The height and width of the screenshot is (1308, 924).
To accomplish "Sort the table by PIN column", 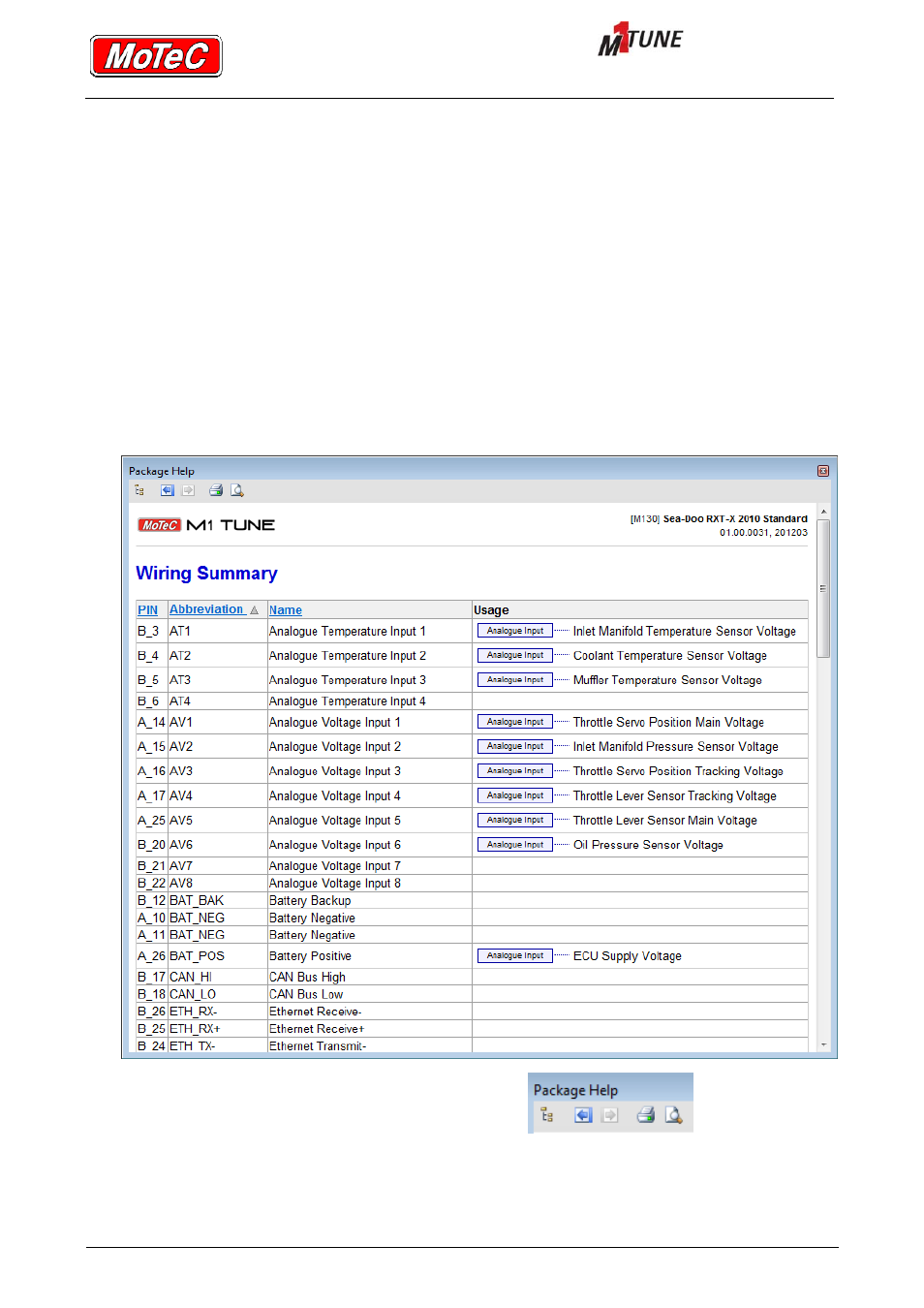I will 147,610.
